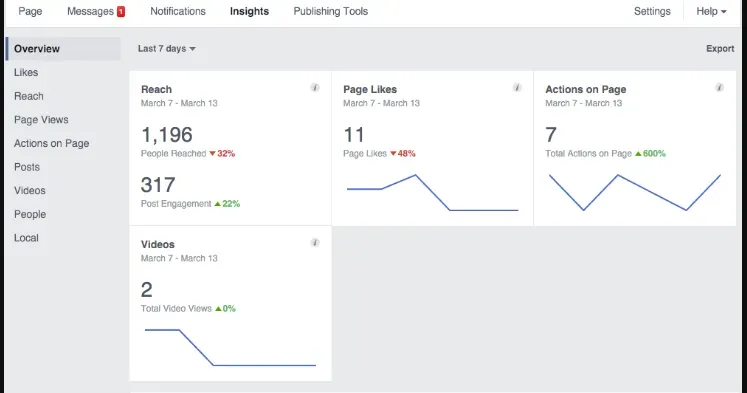Screen dimensions: 747x393
Task: Click the 7 Total Actions figure
Action: coord(551,135)
